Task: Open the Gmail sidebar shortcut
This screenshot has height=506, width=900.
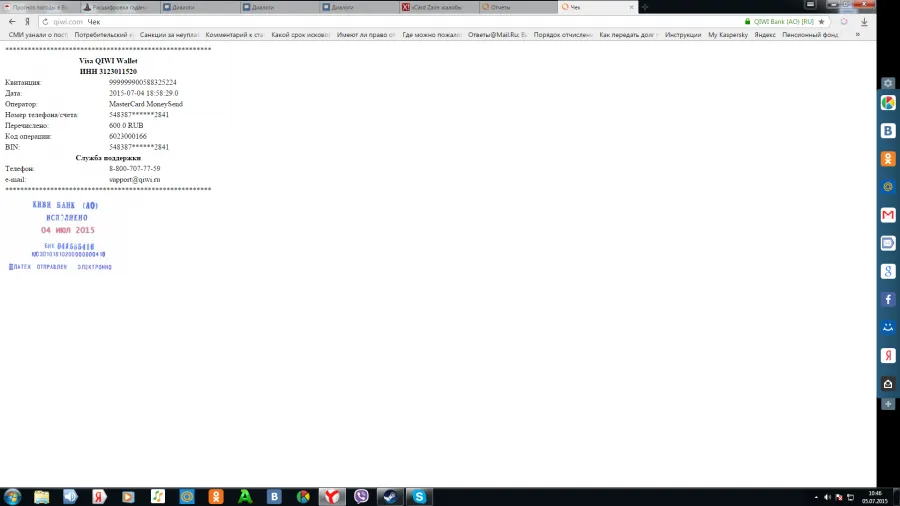Action: coord(888,215)
